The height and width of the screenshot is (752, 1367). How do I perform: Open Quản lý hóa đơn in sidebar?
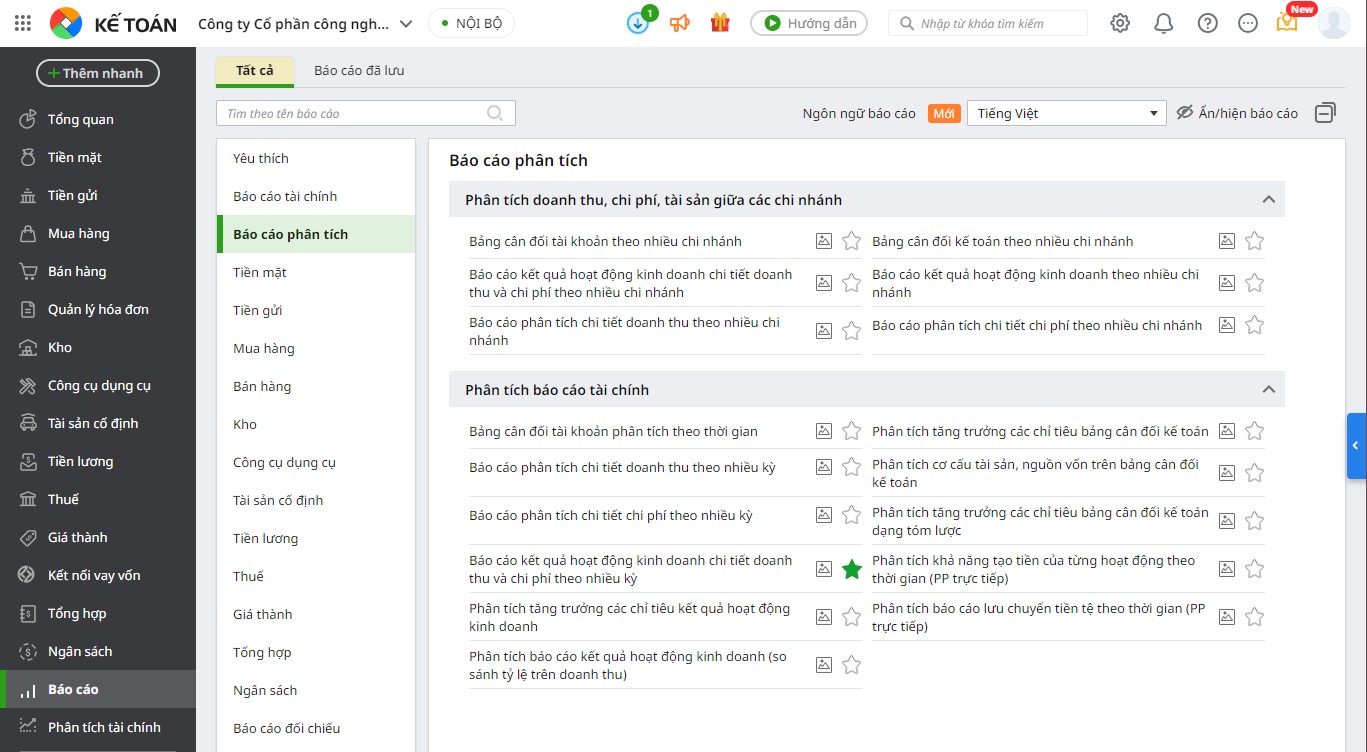(x=98, y=309)
